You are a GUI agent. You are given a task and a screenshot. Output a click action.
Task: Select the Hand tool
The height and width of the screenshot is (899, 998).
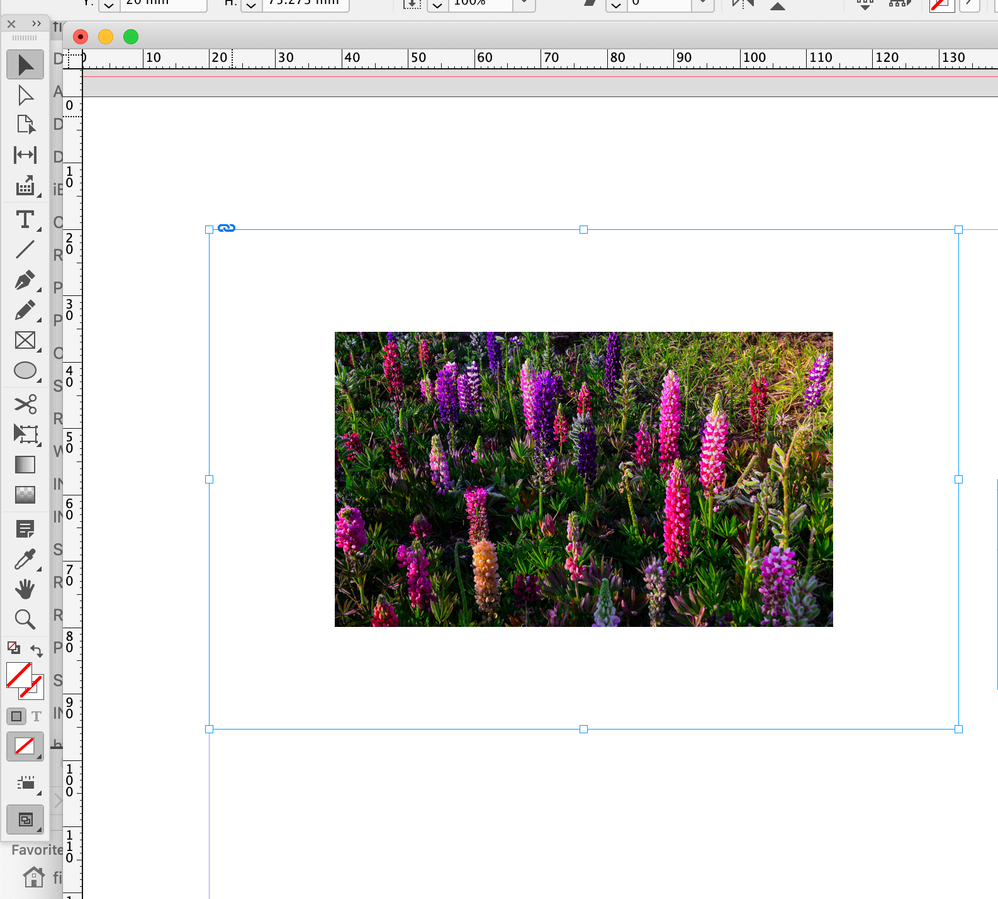[25, 589]
